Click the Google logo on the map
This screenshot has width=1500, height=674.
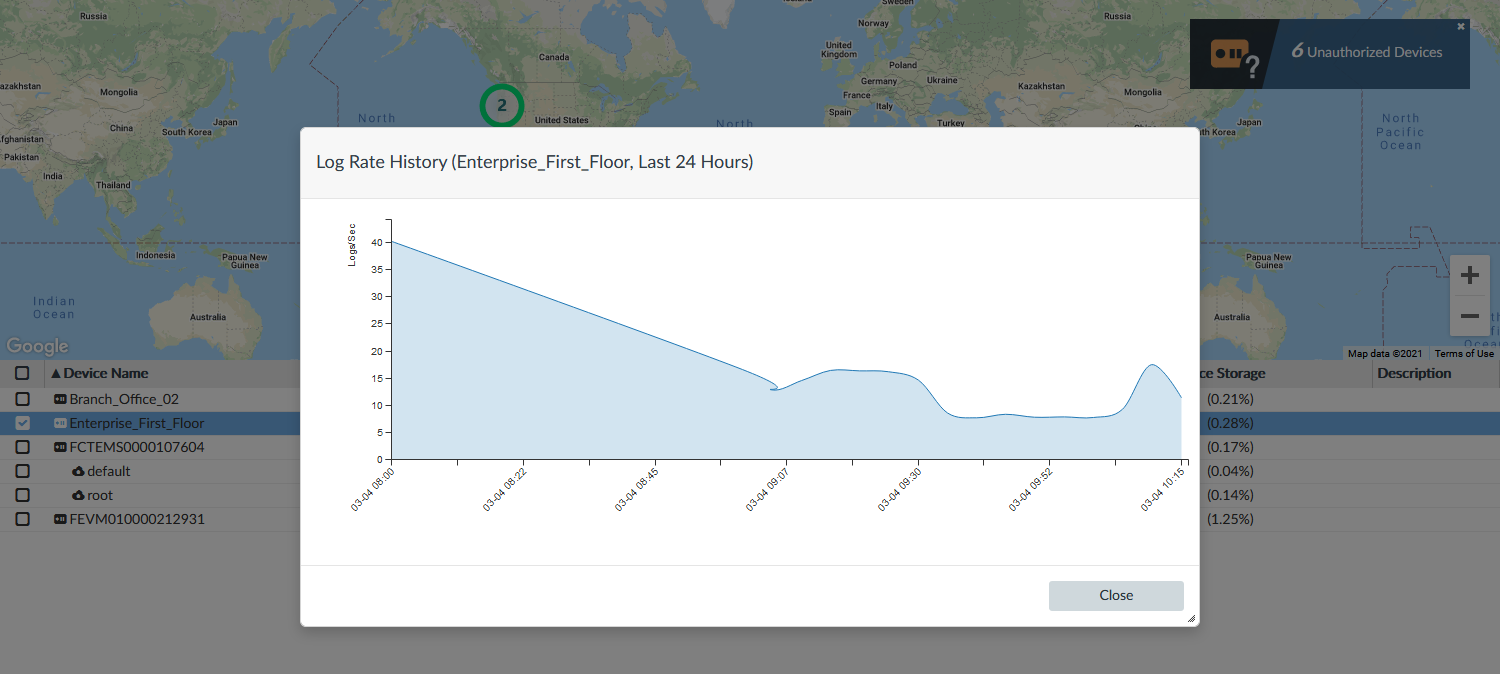37,346
